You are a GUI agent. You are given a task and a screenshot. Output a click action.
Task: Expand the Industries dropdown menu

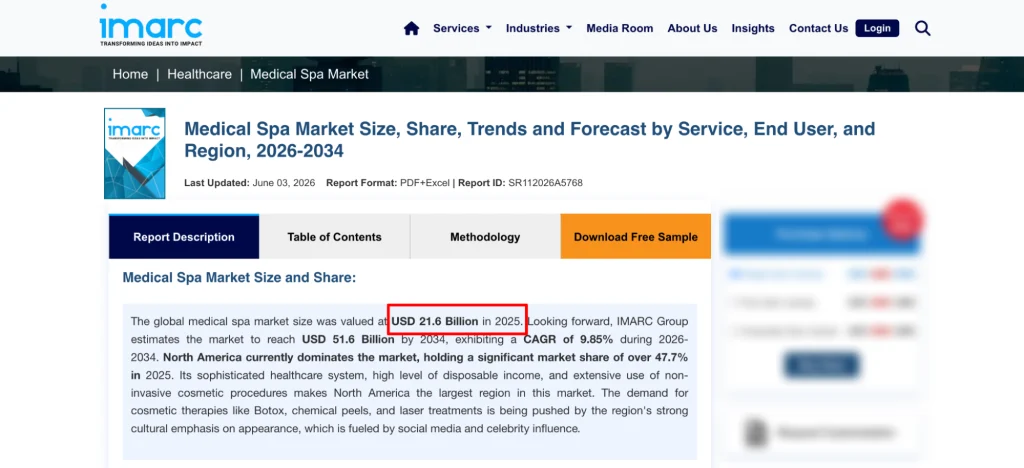coord(539,28)
